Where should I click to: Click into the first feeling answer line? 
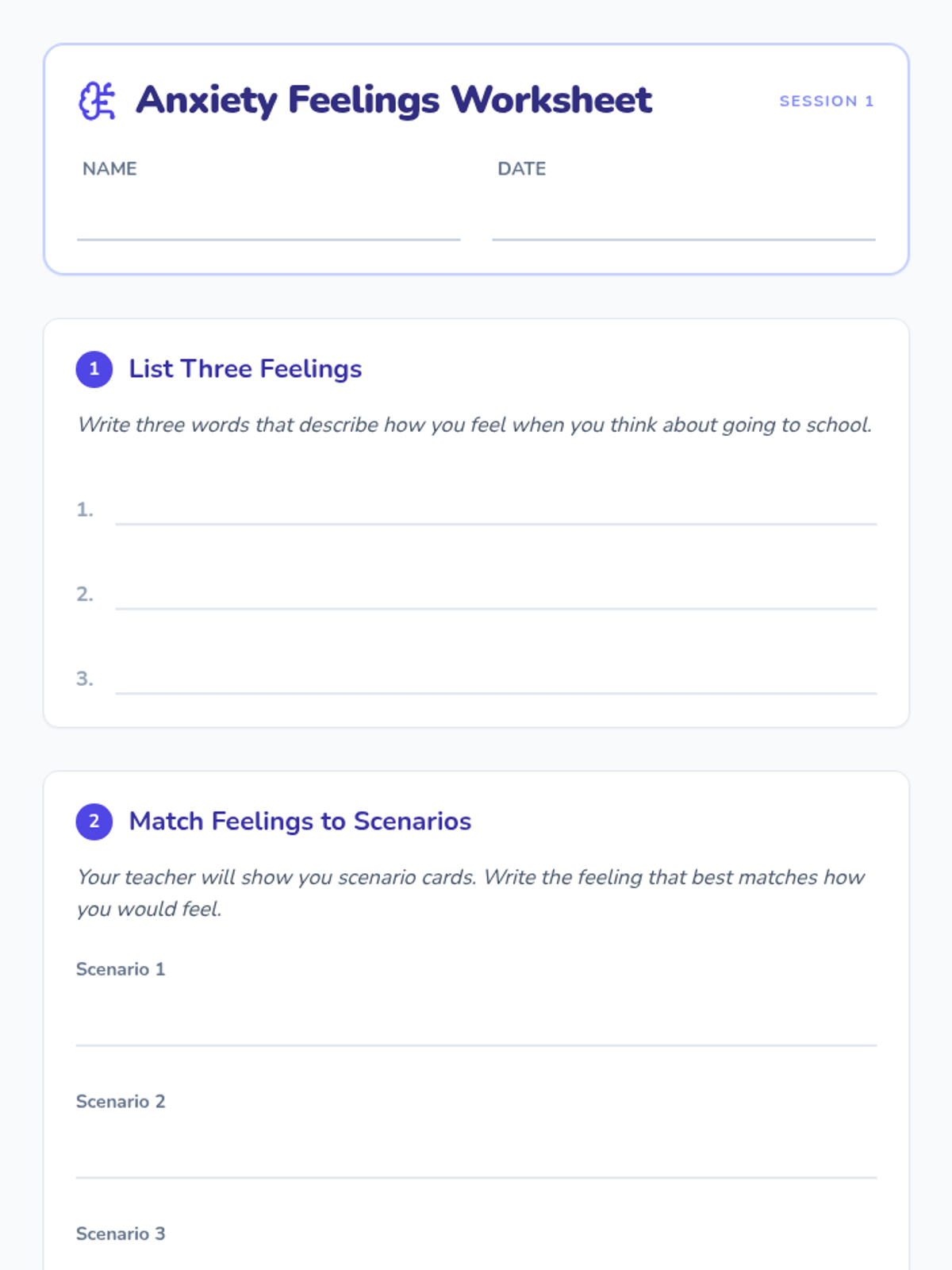pyautogui.click(x=496, y=508)
